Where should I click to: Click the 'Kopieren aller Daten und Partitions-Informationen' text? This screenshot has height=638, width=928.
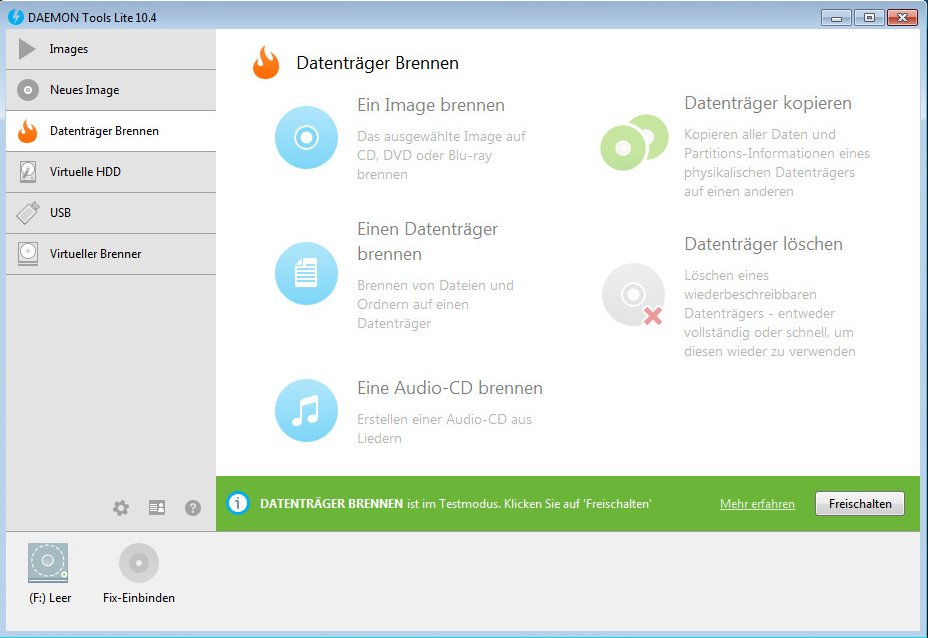click(776, 163)
